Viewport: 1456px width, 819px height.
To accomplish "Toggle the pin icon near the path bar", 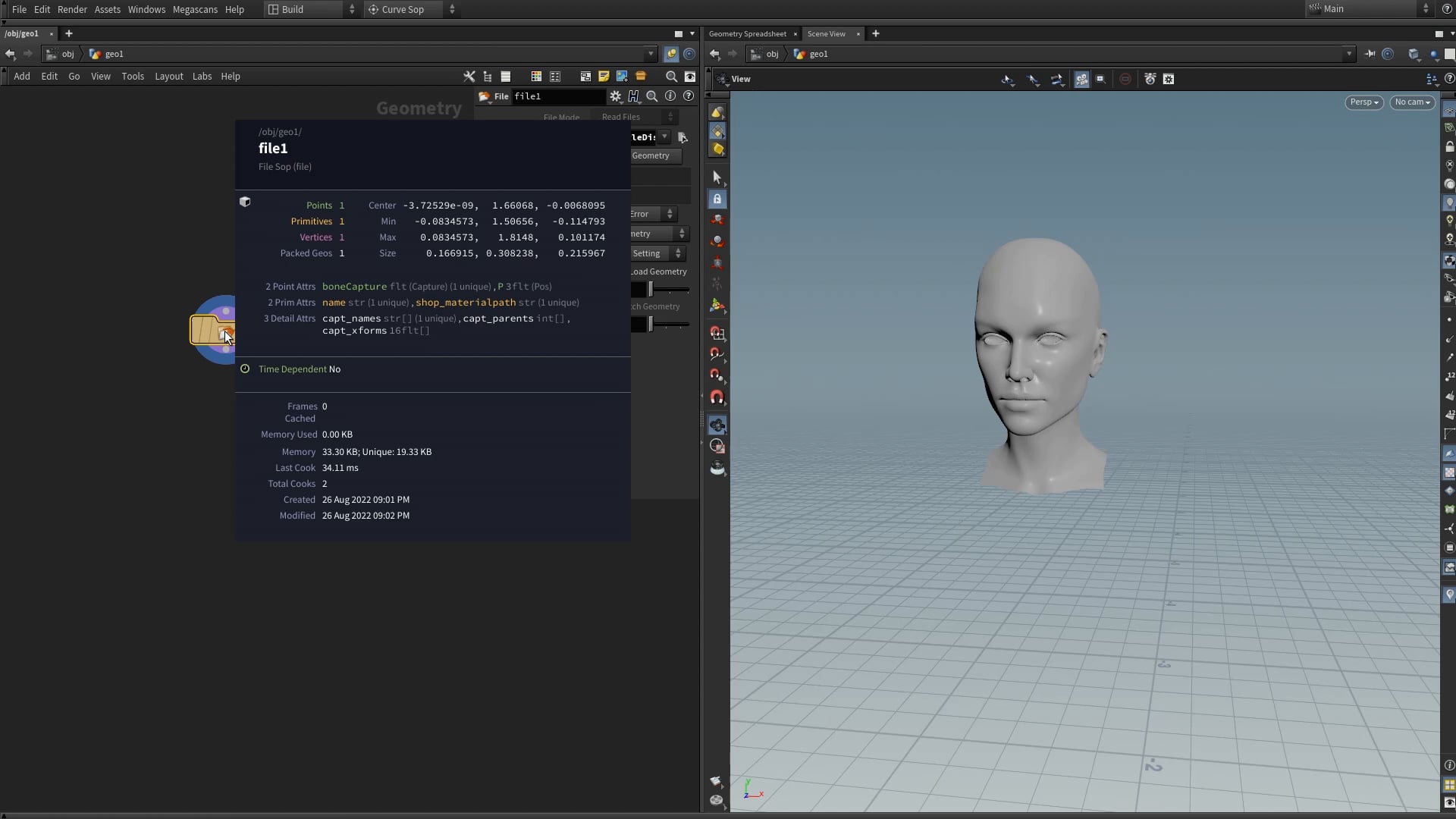I will [x=1372, y=54].
